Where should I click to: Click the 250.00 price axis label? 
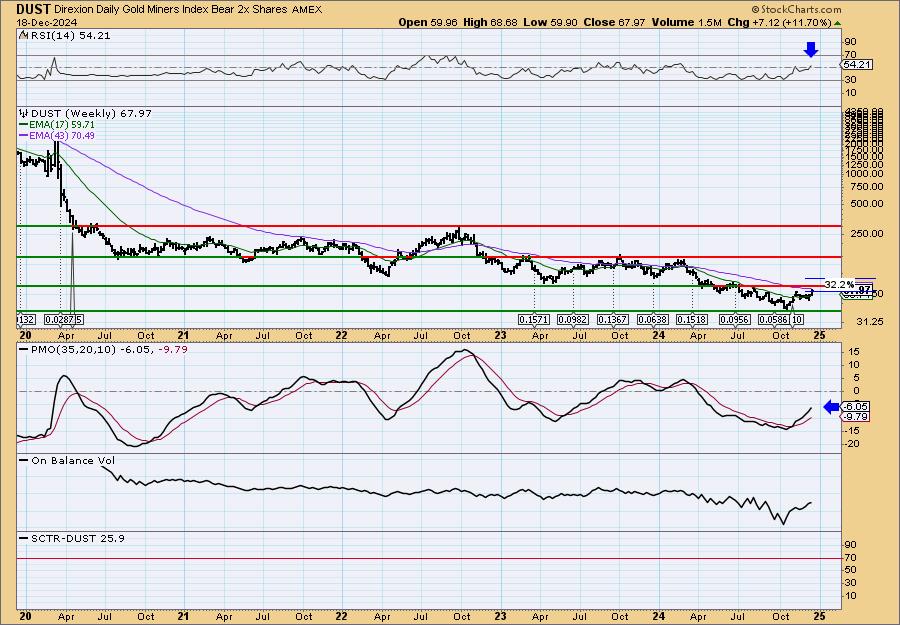(x=867, y=233)
